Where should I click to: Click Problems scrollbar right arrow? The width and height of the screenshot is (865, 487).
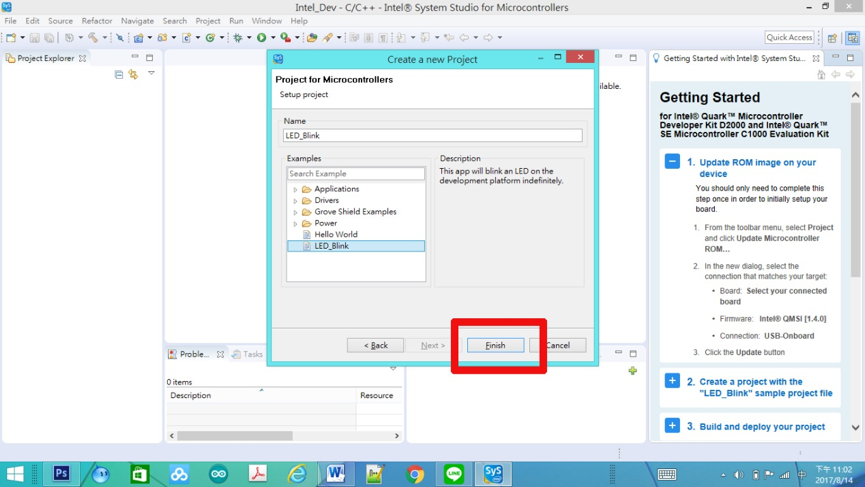(397, 436)
